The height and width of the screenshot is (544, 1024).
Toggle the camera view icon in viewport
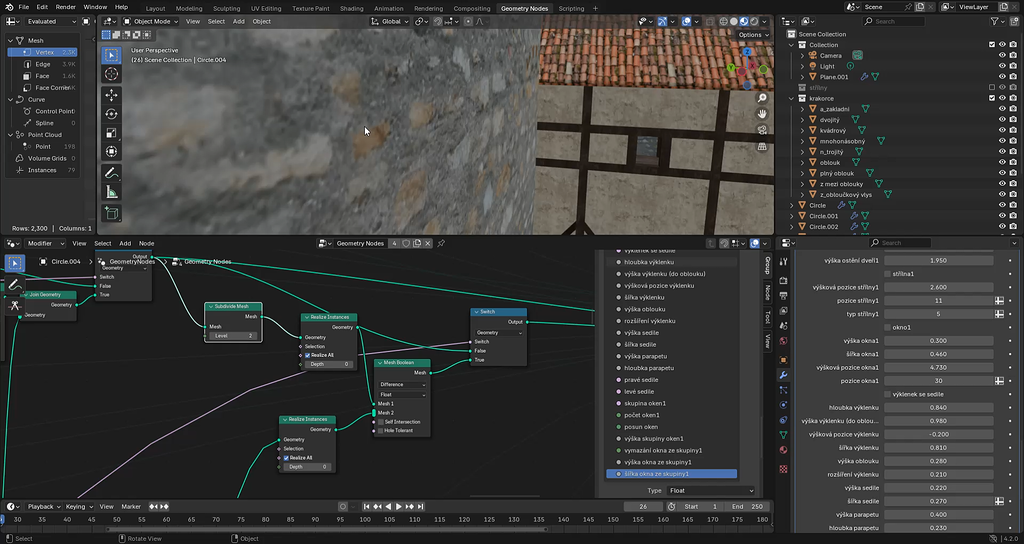tap(762, 130)
